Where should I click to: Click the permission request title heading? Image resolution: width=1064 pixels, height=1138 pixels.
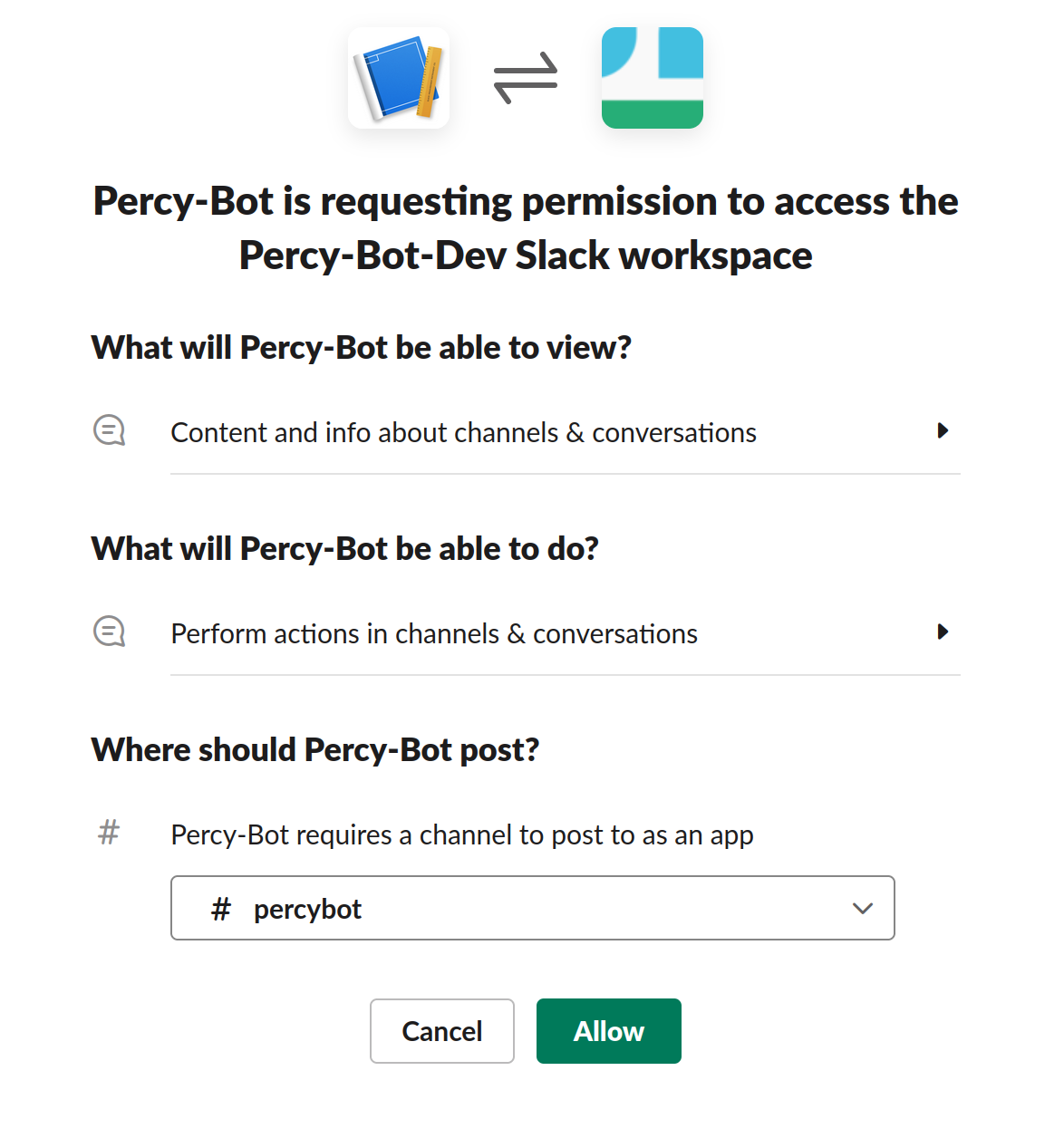coord(526,228)
